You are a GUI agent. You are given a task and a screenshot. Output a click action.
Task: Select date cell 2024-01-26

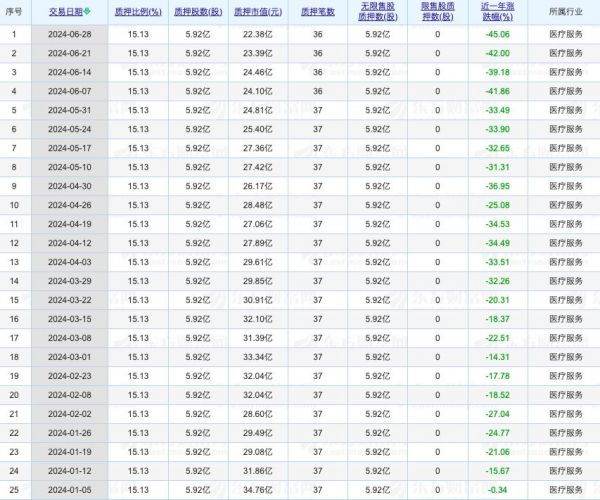(x=70, y=433)
